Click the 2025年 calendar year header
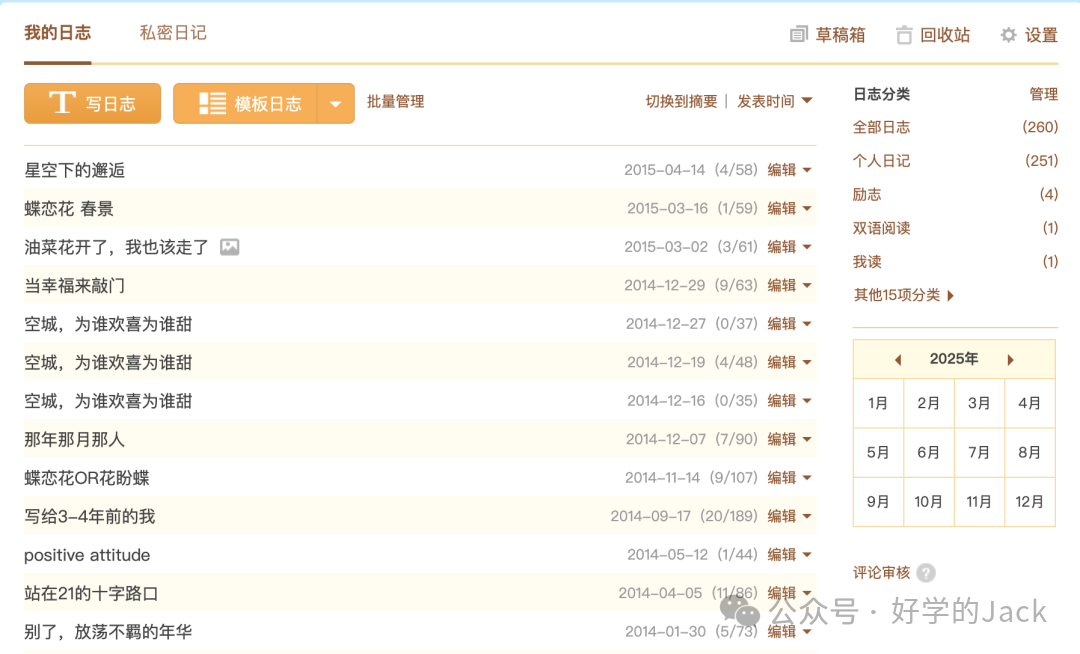The height and width of the screenshot is (654, 1080). click(x=954, y=359)
